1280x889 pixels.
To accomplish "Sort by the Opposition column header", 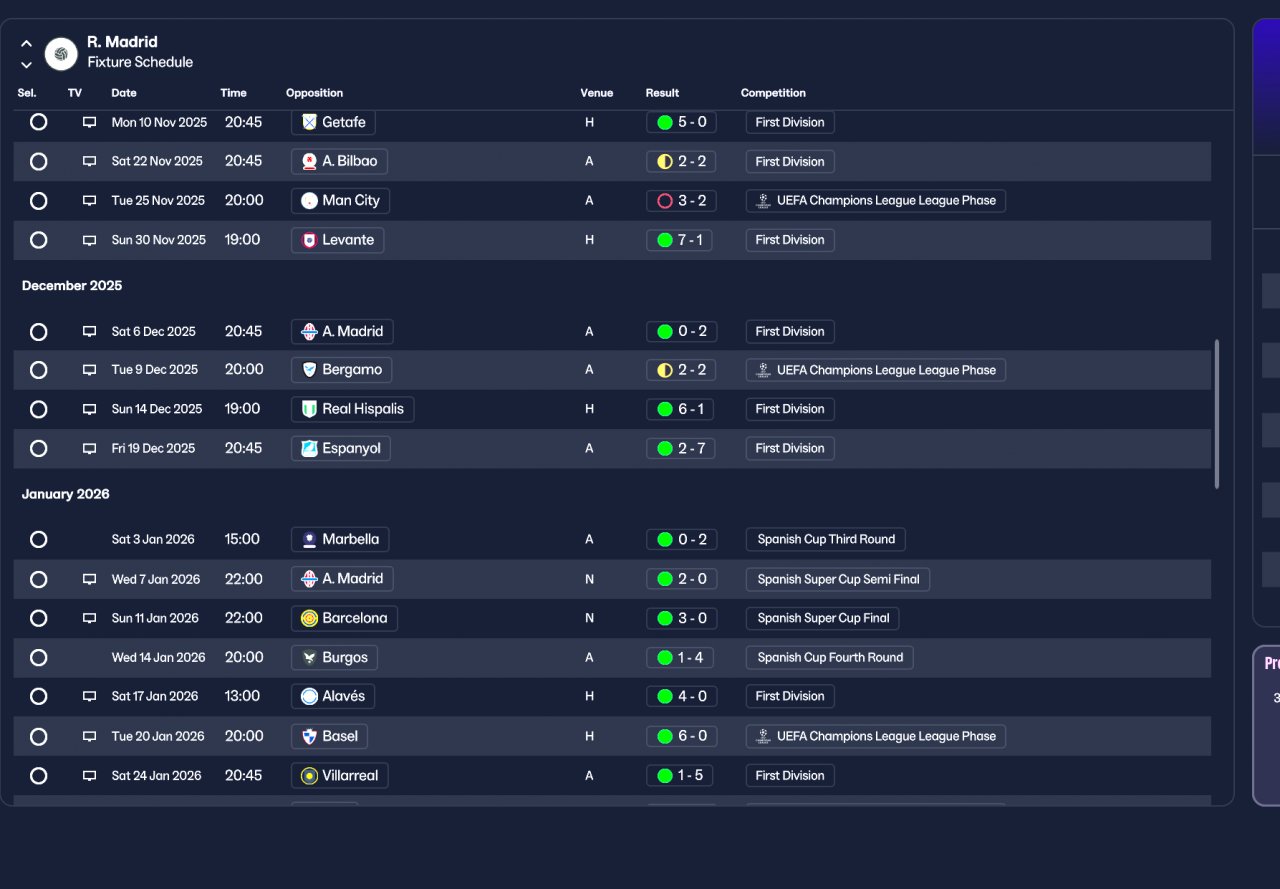I will [x=314, y=93].
